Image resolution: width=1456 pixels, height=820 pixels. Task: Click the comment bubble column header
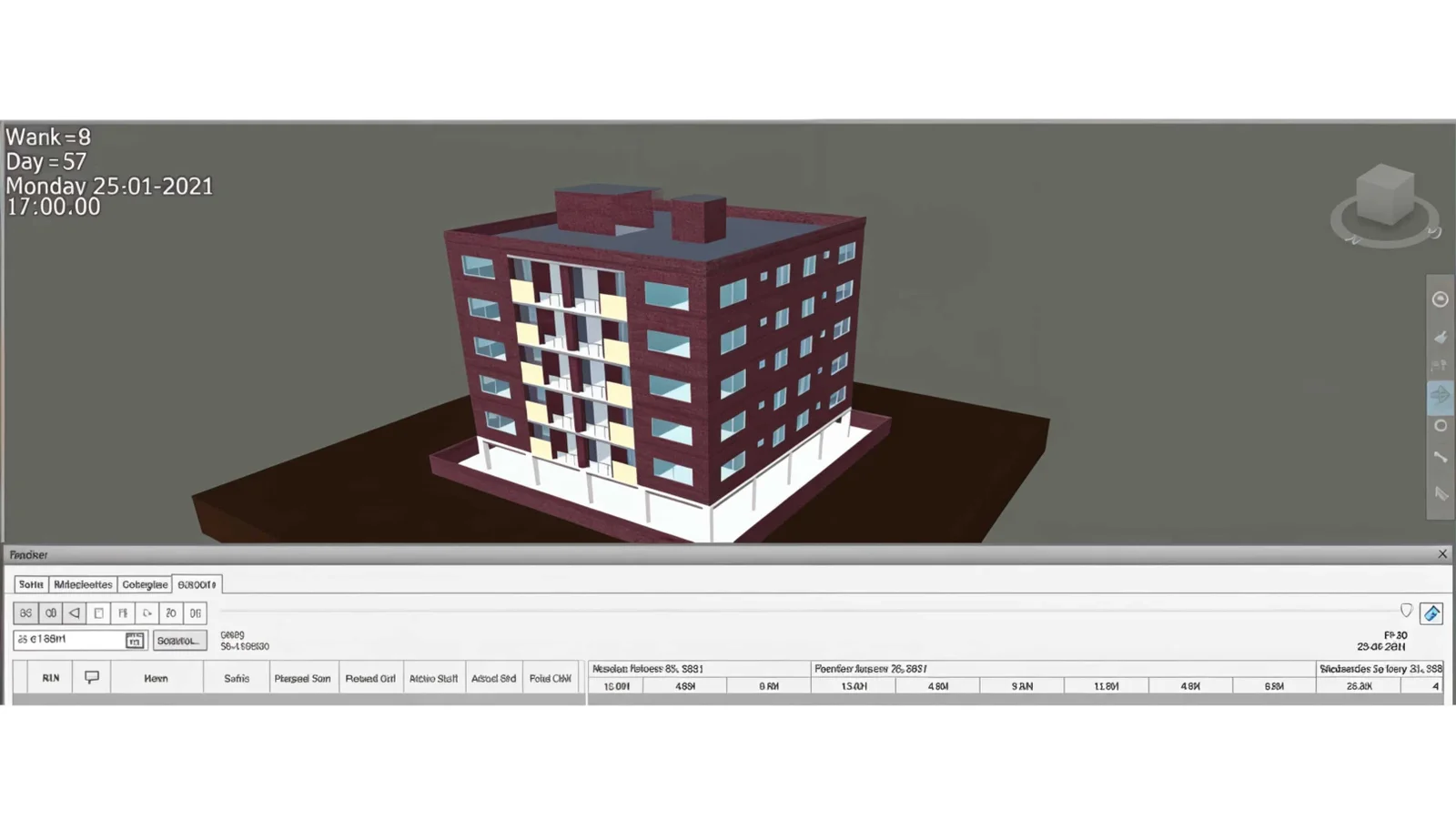92,677
